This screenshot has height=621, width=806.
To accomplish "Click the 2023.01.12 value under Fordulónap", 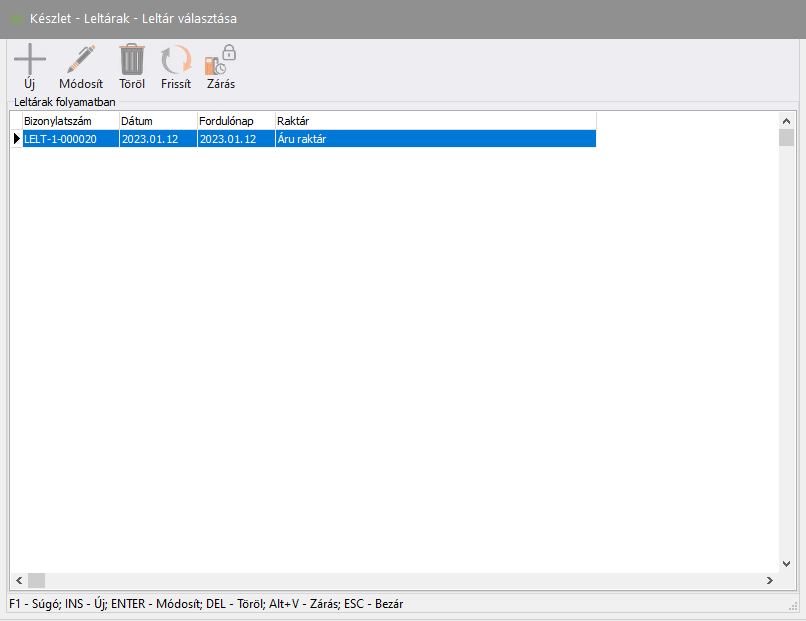I will pos(235,139).
